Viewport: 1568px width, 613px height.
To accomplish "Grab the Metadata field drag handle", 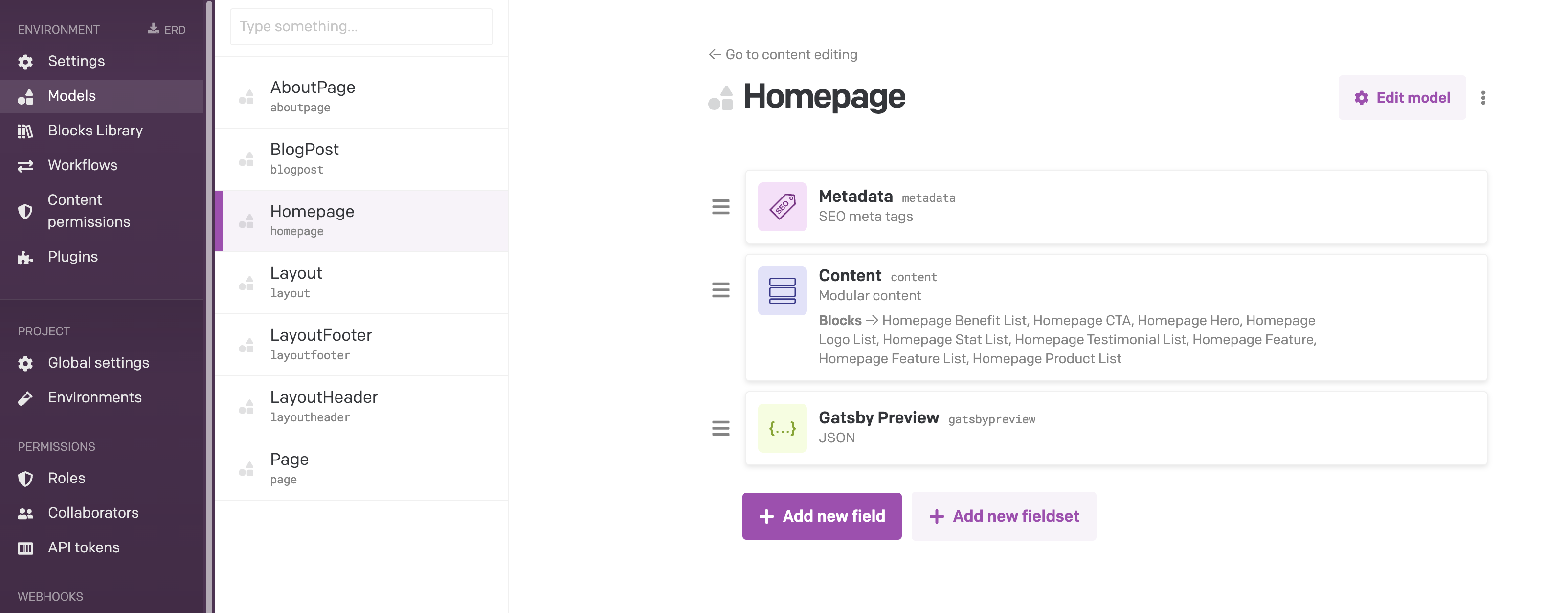I will (721, 207).
